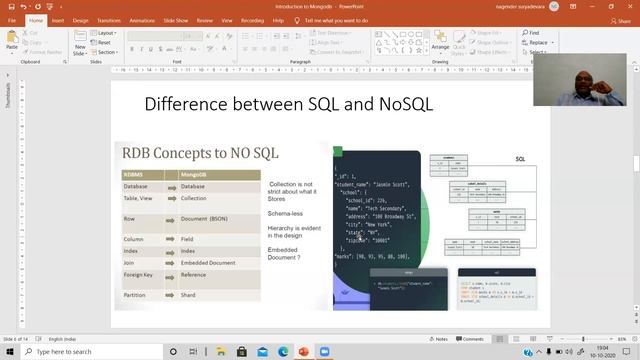Select oval shape in shapes gallery
The image size is (640, 360).
(411, 34)
